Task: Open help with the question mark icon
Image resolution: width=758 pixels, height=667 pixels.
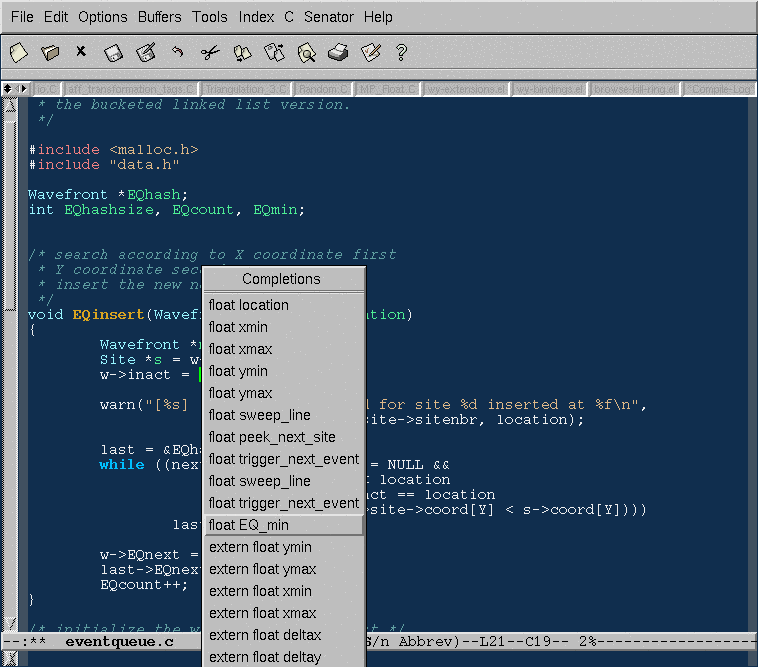Action: (x=402, y=52)
